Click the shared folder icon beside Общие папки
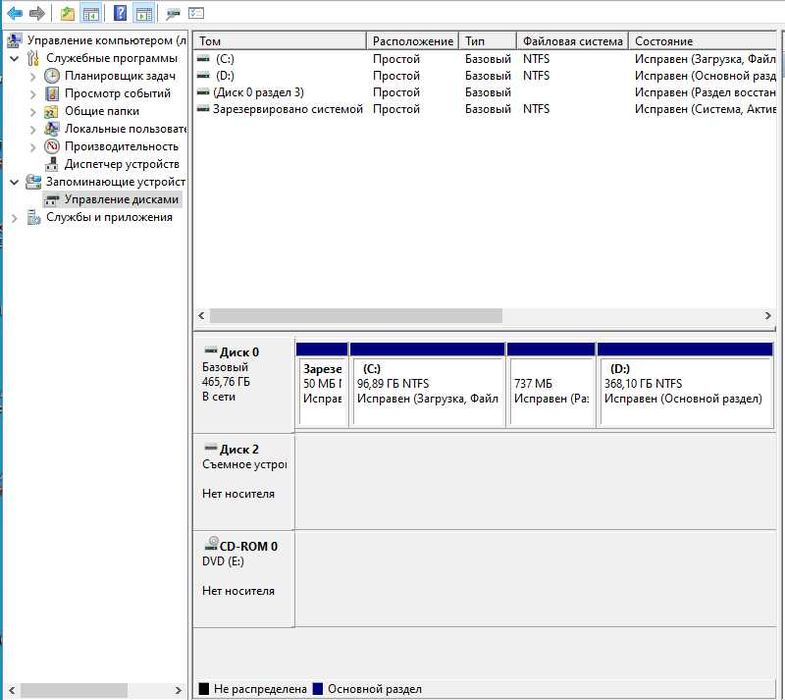The width and height of the screenshot is (785, 700). [x=51, y=111]
